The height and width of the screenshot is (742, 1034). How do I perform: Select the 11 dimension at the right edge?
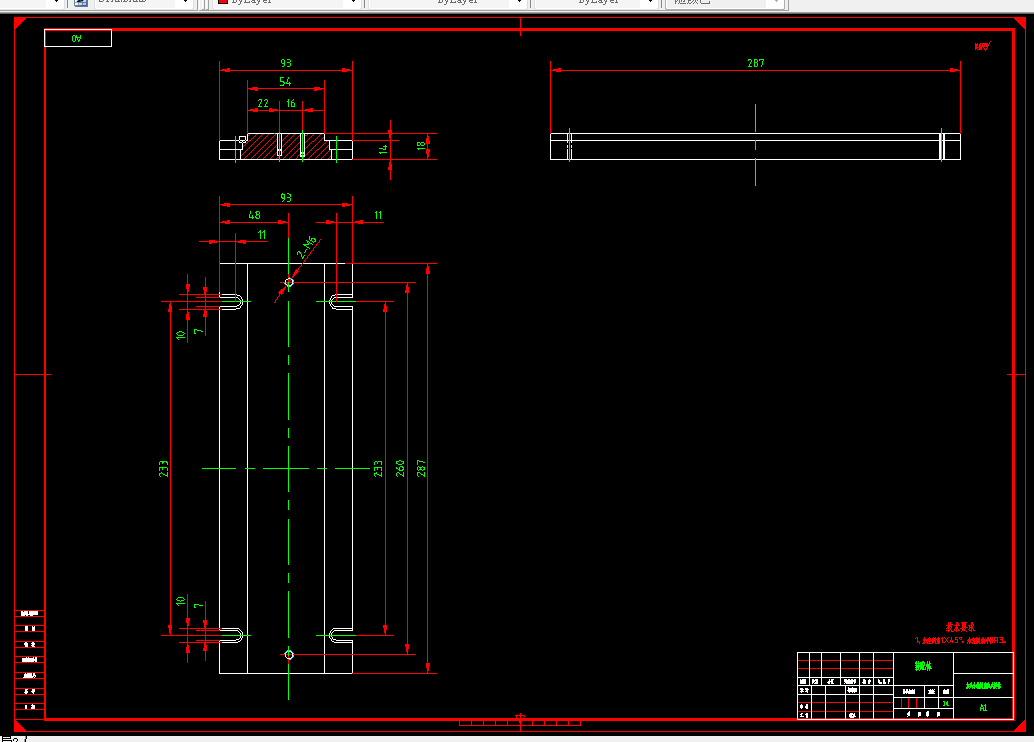click(378, 215)
